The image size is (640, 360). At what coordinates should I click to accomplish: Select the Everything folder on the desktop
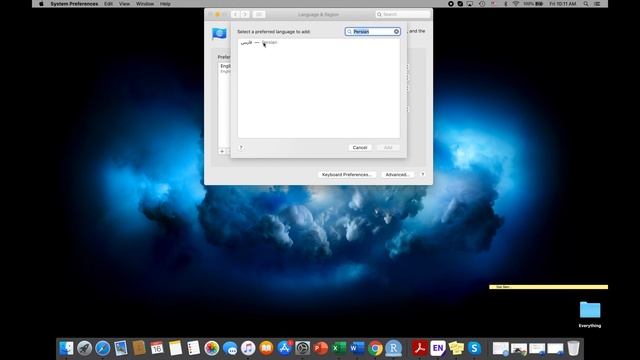(x=590, y=314)
